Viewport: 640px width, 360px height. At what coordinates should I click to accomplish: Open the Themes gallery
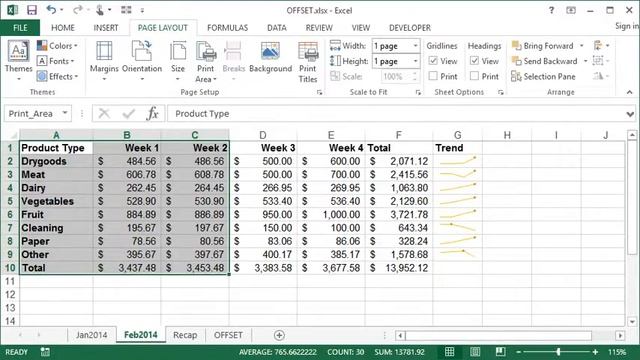click(x=18, y=60)
